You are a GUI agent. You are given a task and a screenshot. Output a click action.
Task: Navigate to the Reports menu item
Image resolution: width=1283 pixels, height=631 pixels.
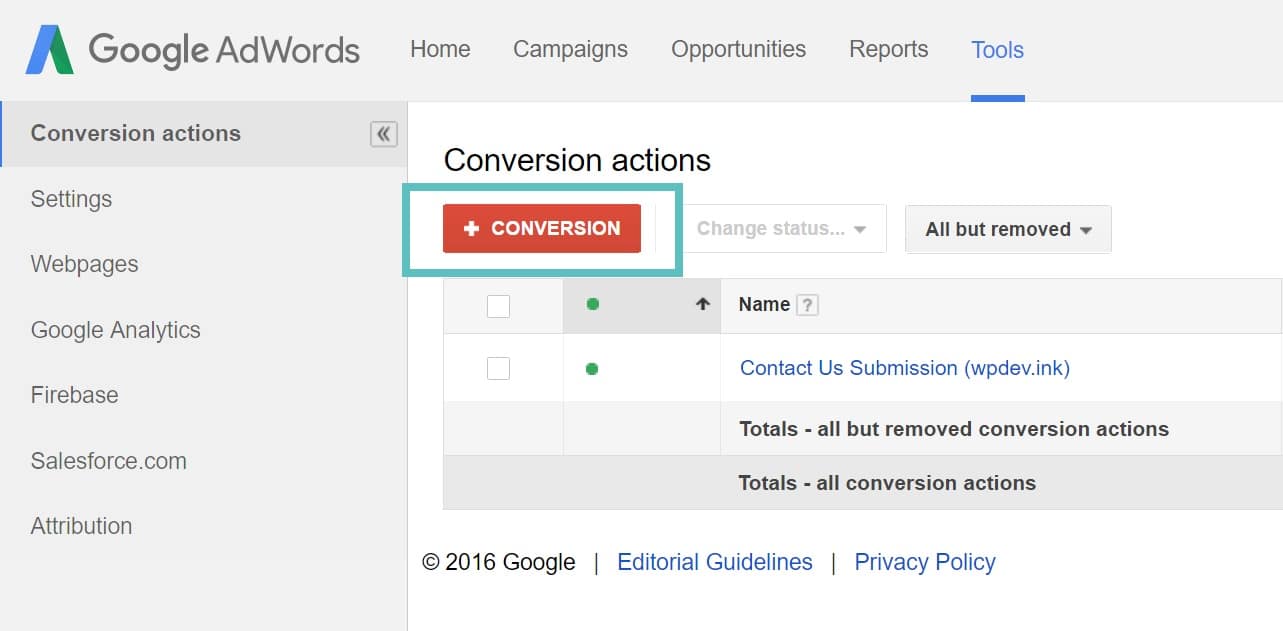pyautogui.click(x=888, y=48)
